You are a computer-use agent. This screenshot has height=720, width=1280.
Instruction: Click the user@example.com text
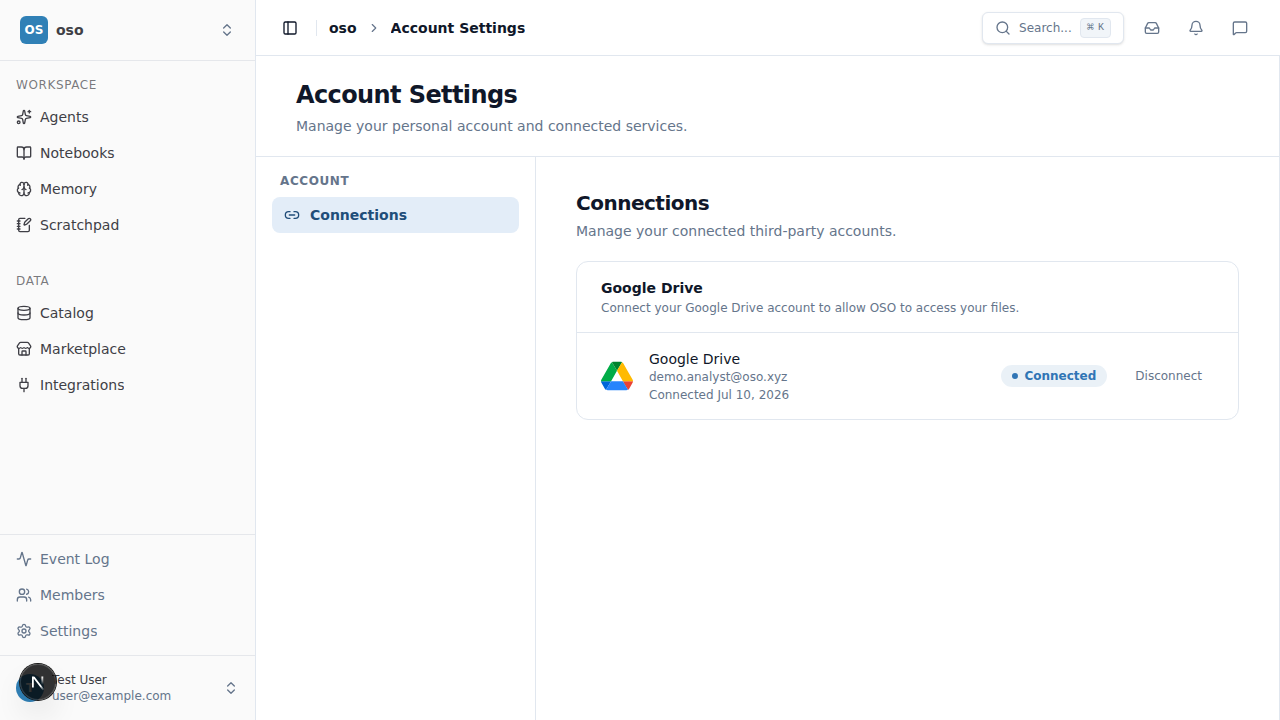112,696
